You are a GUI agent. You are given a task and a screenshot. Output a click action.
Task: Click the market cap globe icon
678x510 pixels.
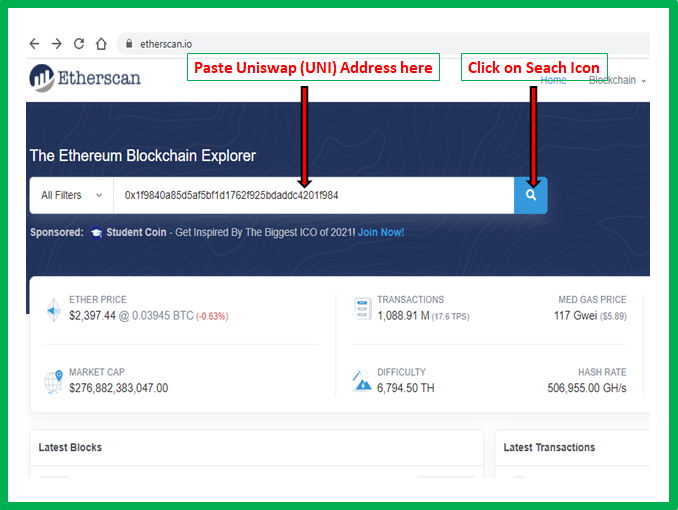click(54, 382)
